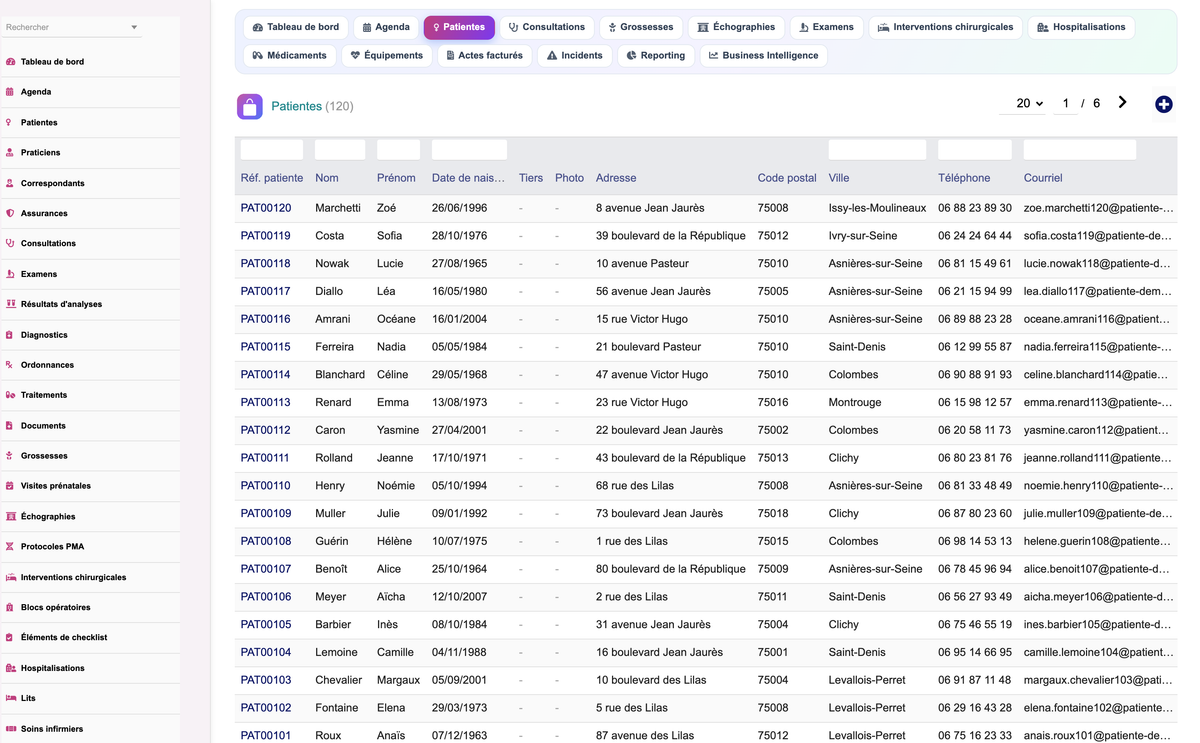
Task: Open Business Intelligence top tab
Action: coord(764,55)
